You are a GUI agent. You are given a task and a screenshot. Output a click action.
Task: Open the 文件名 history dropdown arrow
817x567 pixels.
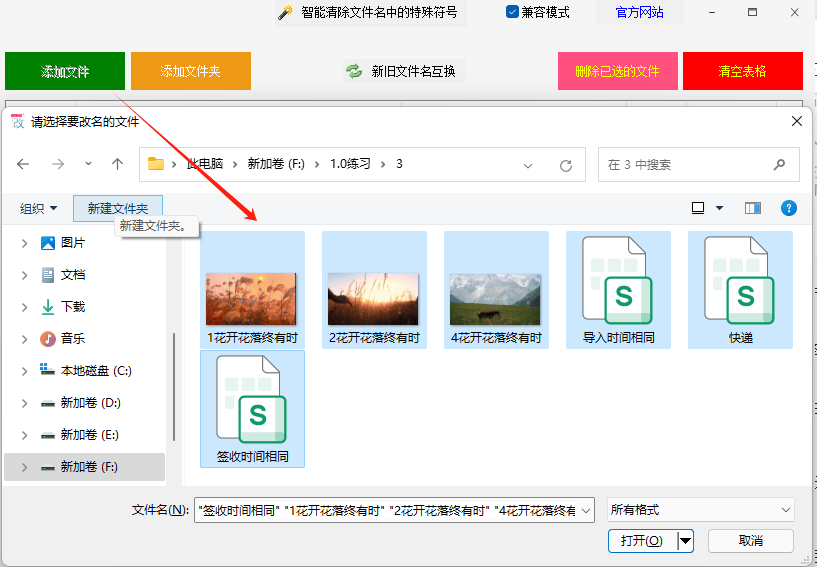[586, 510]
